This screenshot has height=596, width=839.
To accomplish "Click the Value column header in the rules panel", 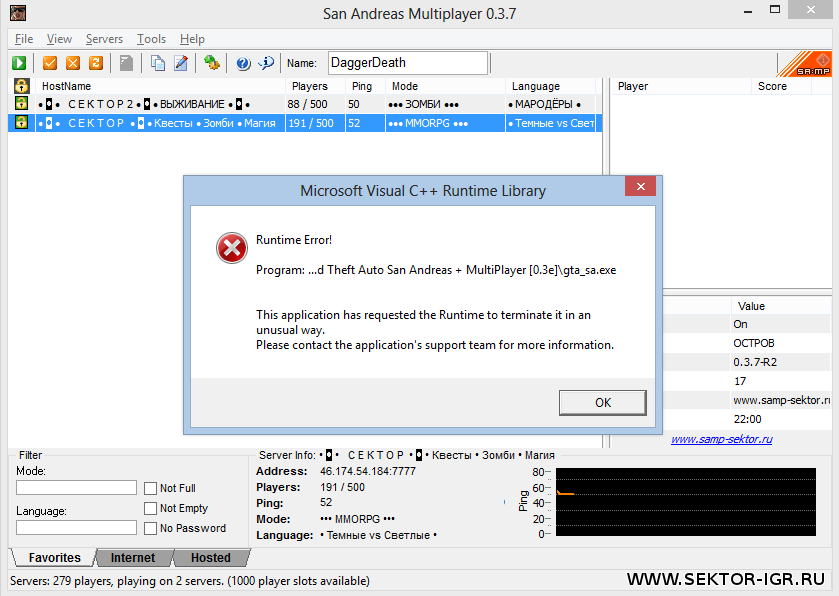I will click(x=781, y=306).
